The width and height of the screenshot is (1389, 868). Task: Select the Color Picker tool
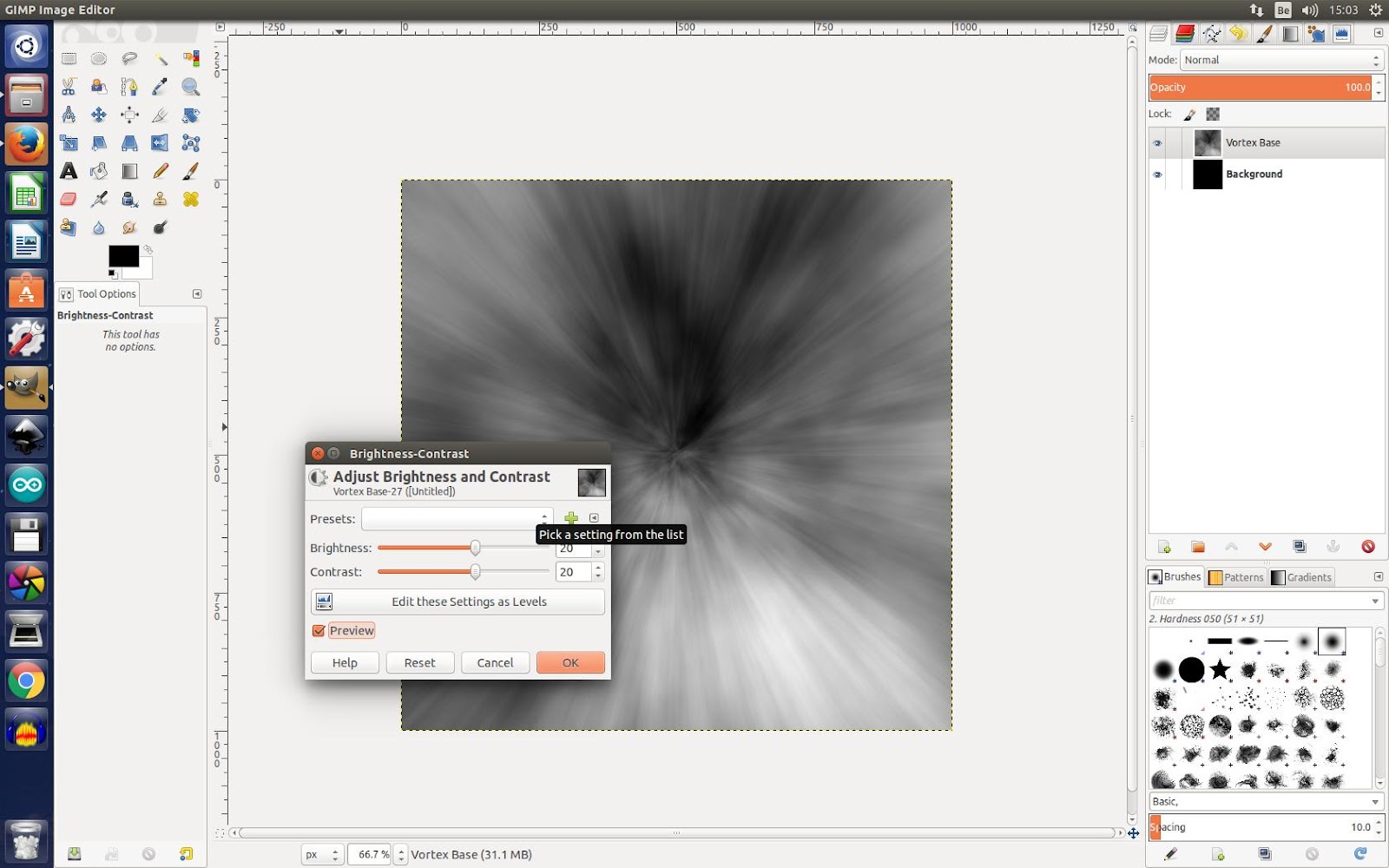pos(160,87)
